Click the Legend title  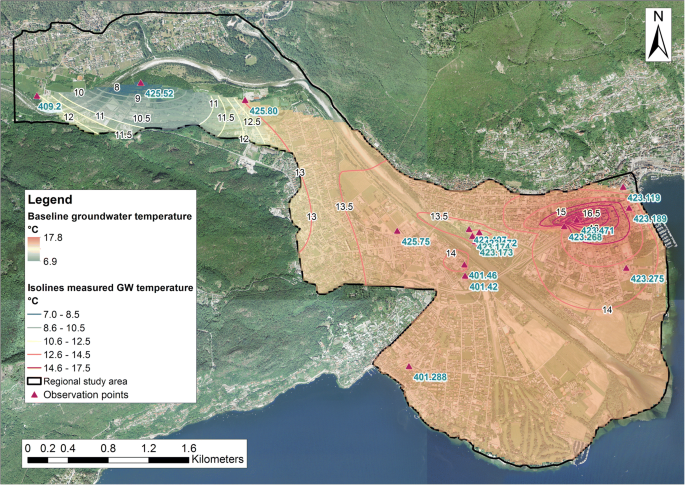pos(50,200)
